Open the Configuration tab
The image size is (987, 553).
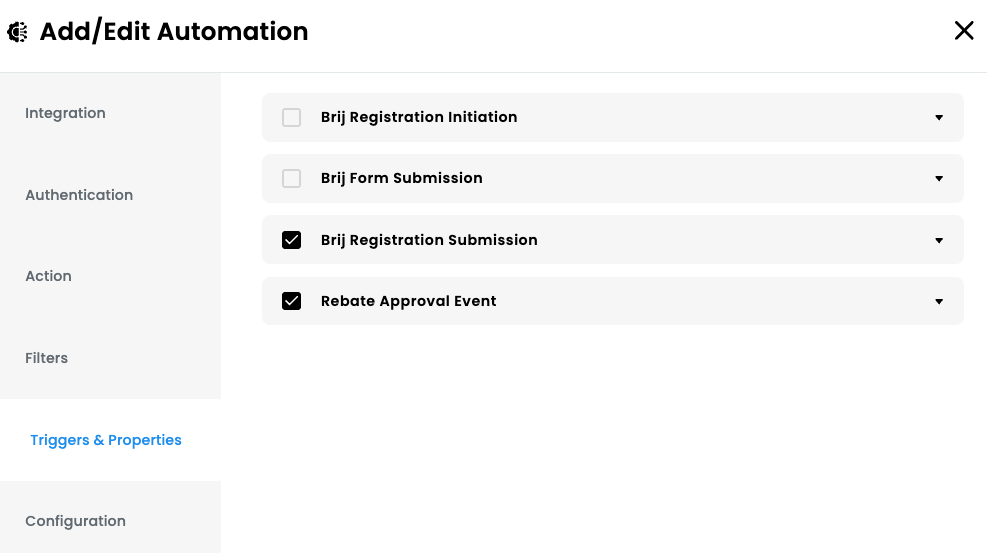76,521
